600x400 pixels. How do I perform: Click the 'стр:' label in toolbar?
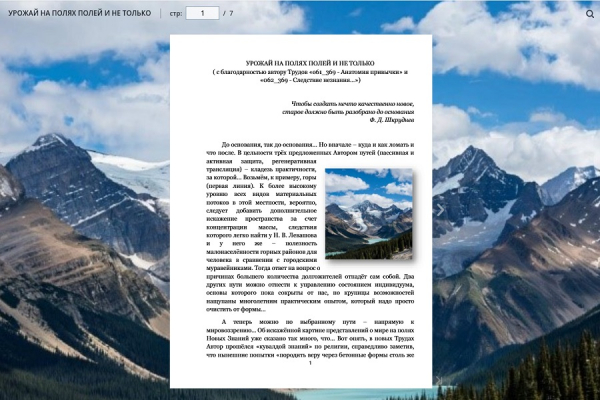176,13
